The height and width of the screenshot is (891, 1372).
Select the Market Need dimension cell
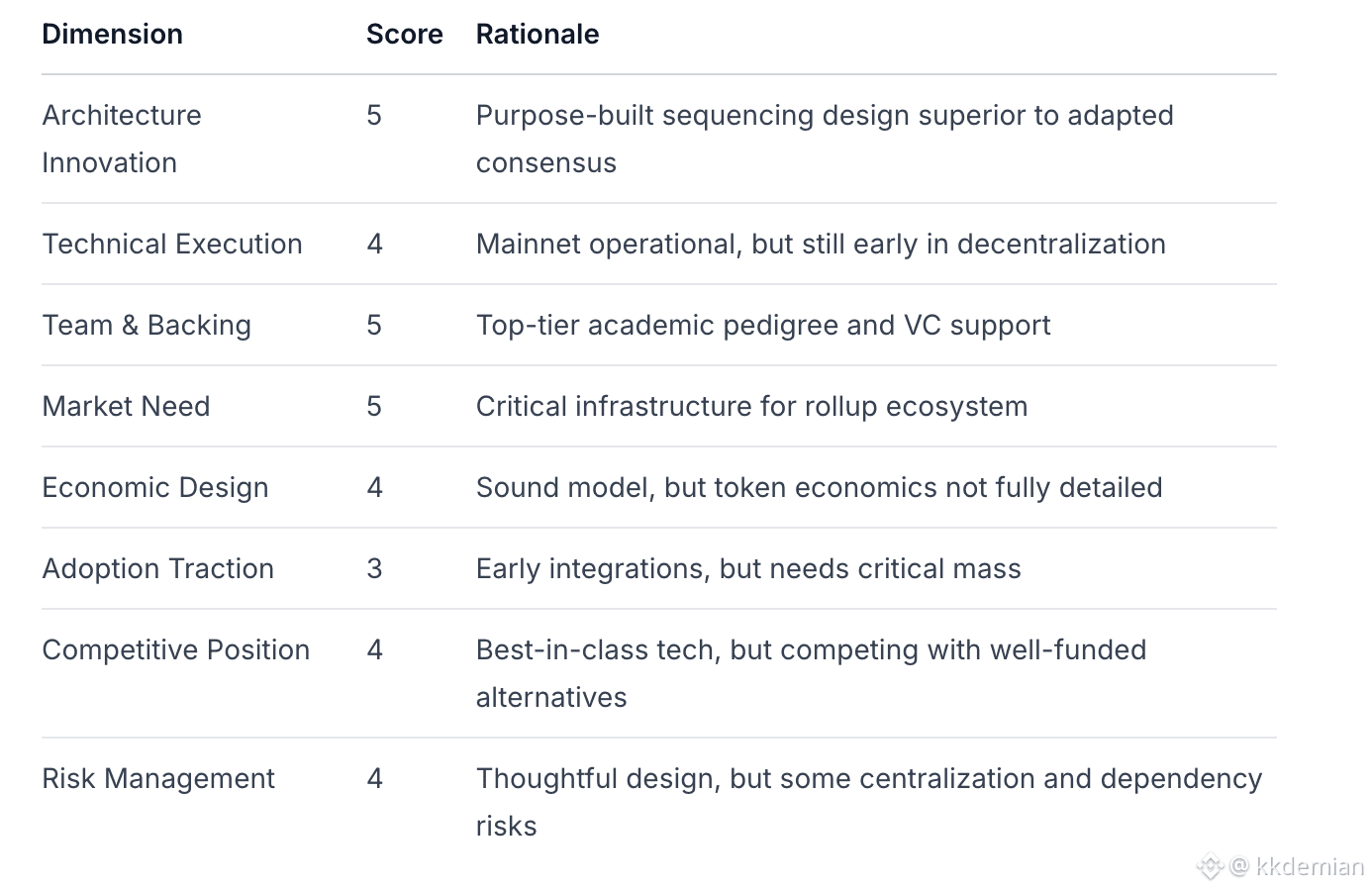(x=126, y=407)
